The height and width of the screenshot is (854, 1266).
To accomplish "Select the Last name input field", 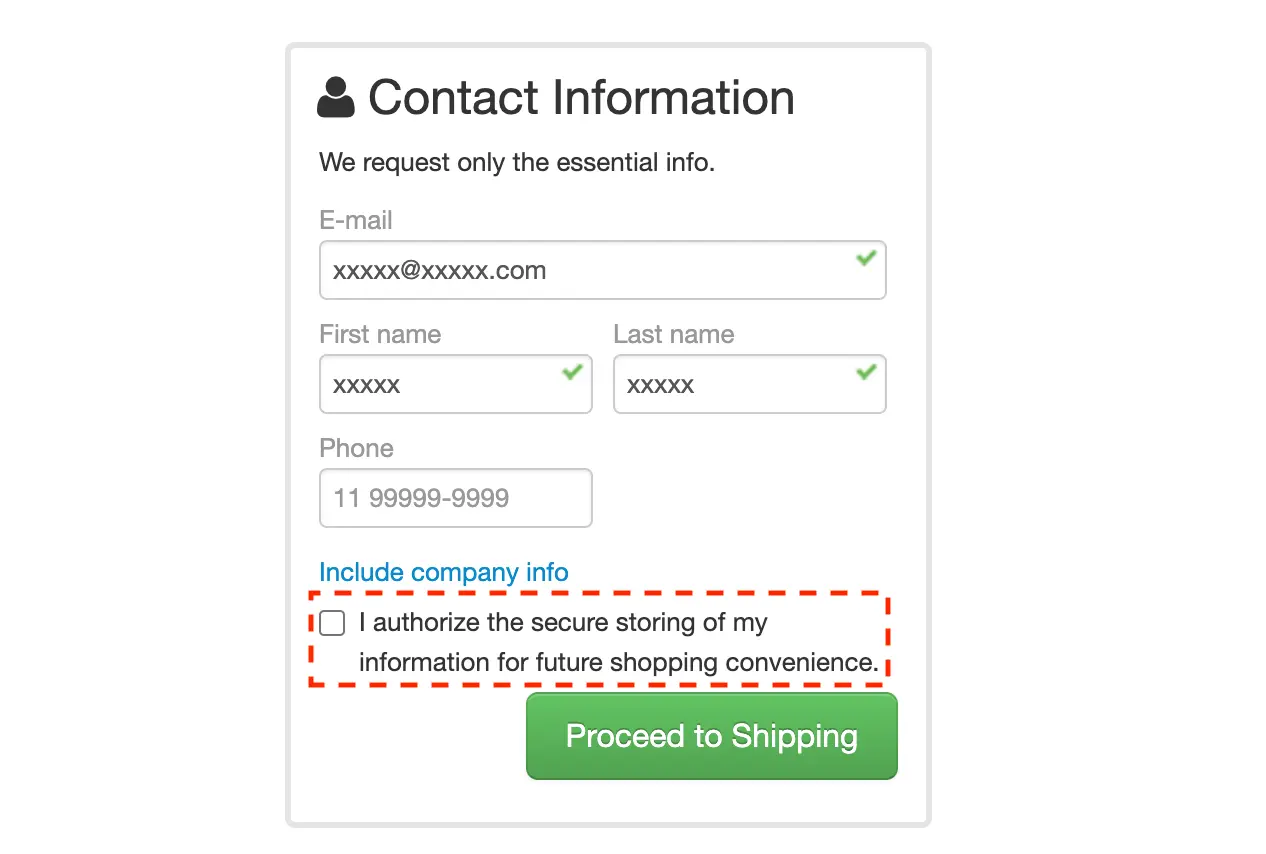I will (735, 385).
